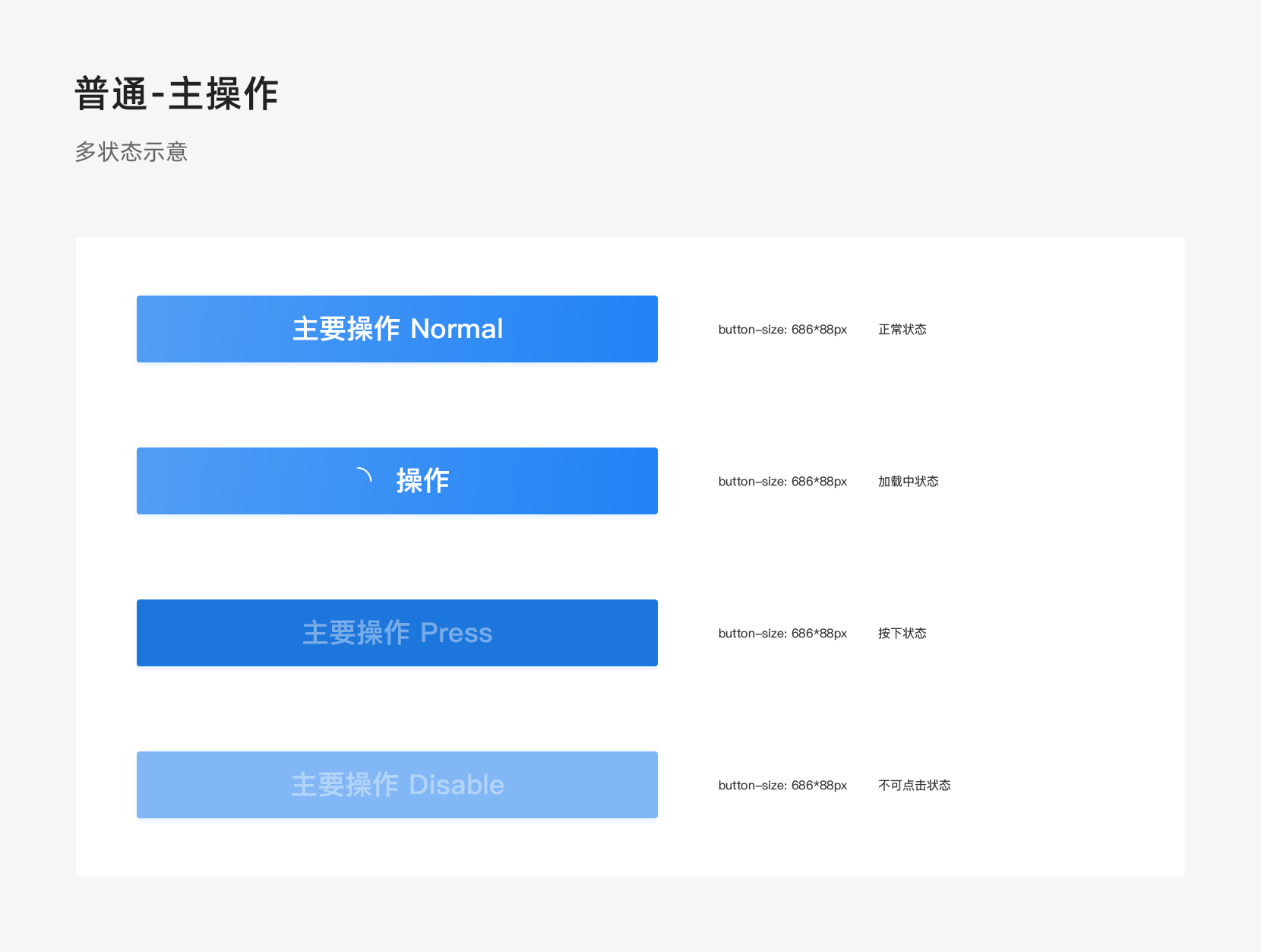
Task: Click the 按下状态 label
Action: point(902,633)
